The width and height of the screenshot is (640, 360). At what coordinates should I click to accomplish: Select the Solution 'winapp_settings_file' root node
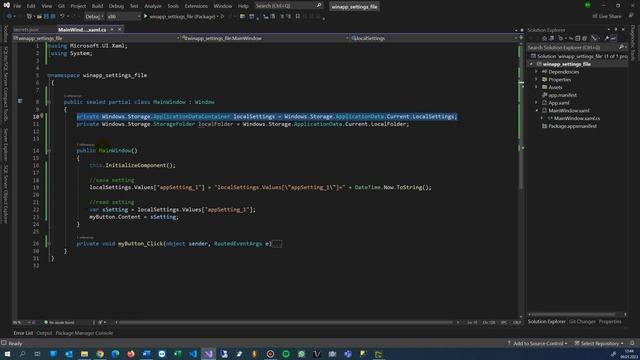(582, 56)
